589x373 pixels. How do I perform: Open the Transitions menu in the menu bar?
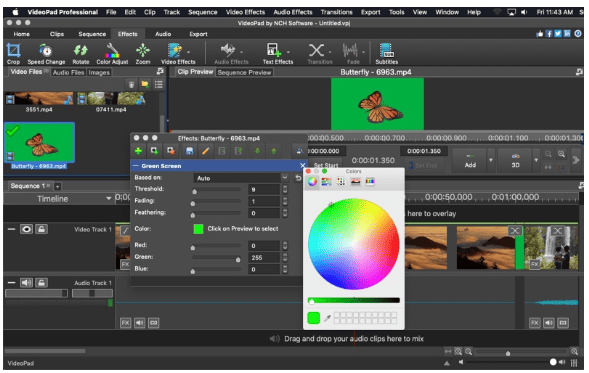coord(337,12)
